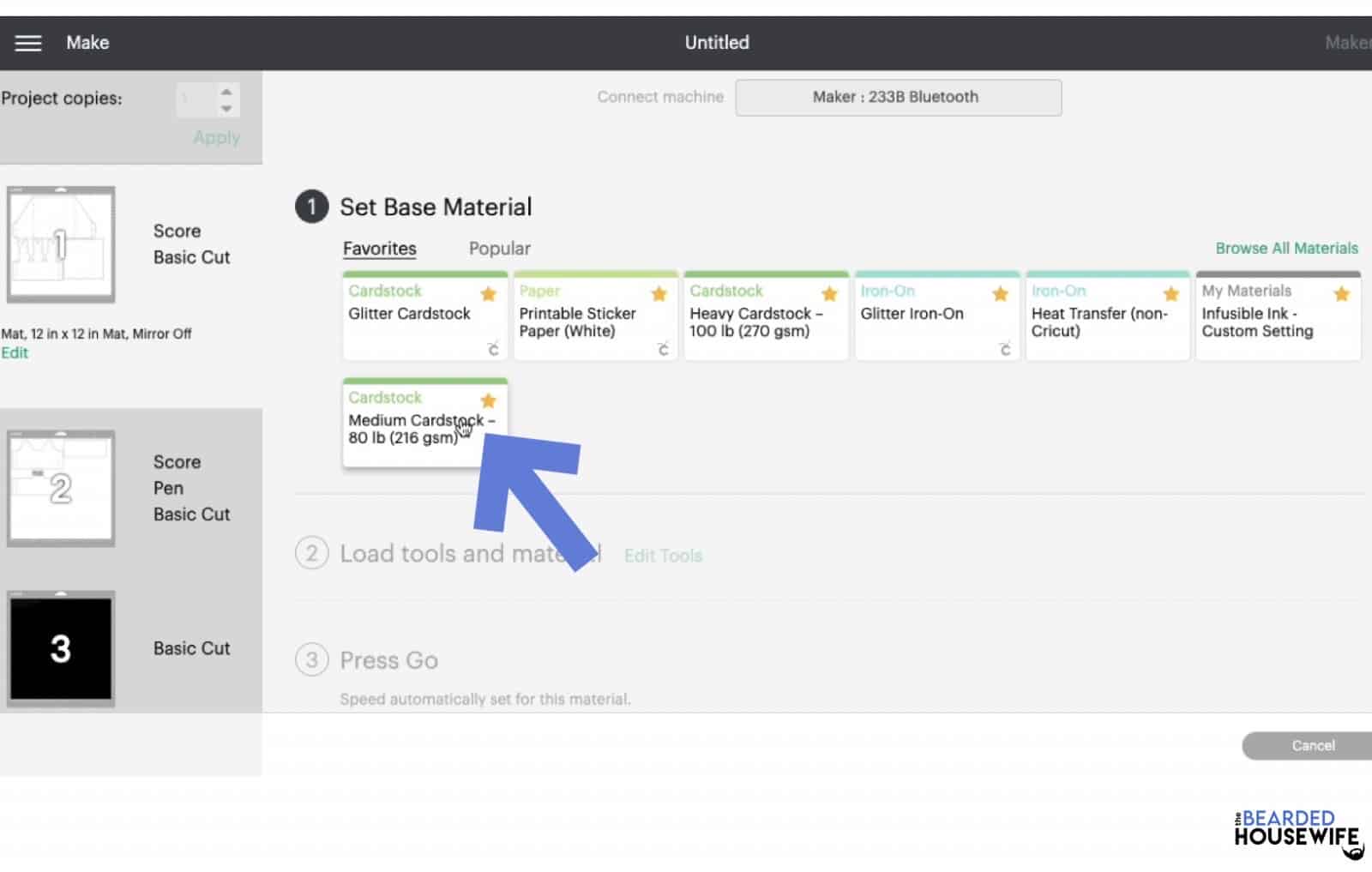Switch to the Popular tab

(500, 249)
